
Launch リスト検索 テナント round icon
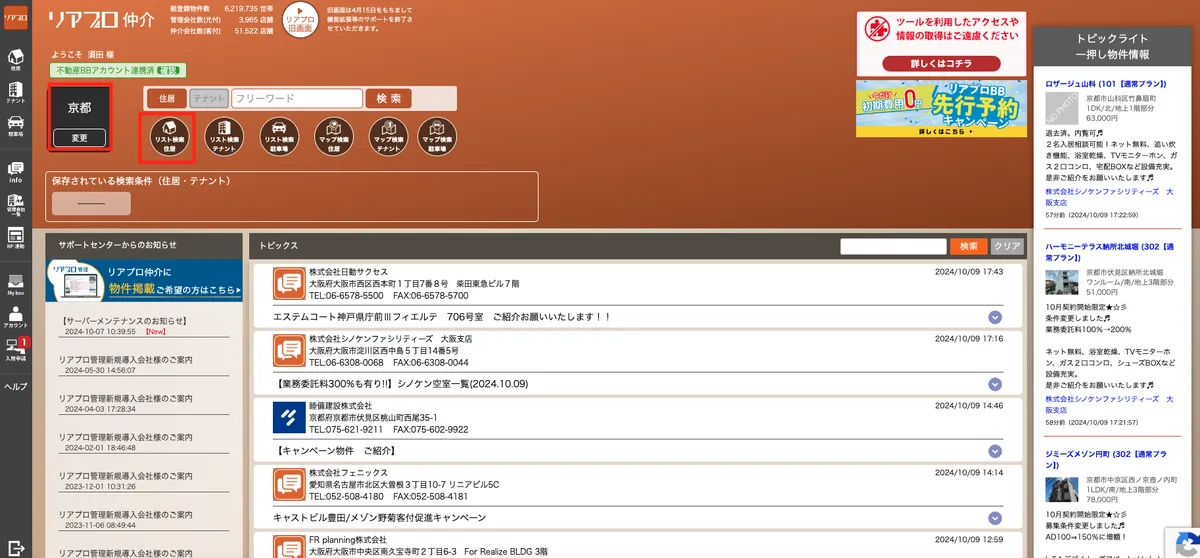tap(224, 137)
